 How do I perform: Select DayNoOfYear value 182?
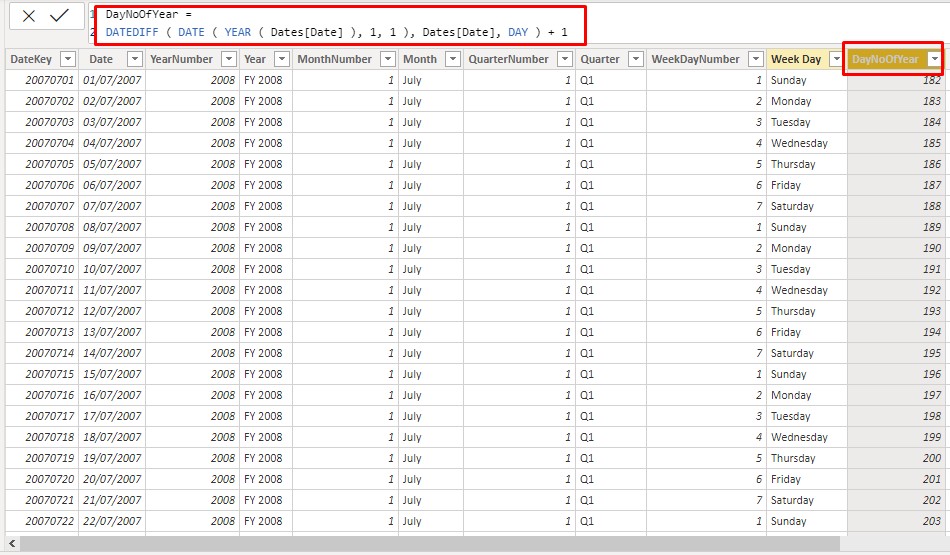pos(895,80)
